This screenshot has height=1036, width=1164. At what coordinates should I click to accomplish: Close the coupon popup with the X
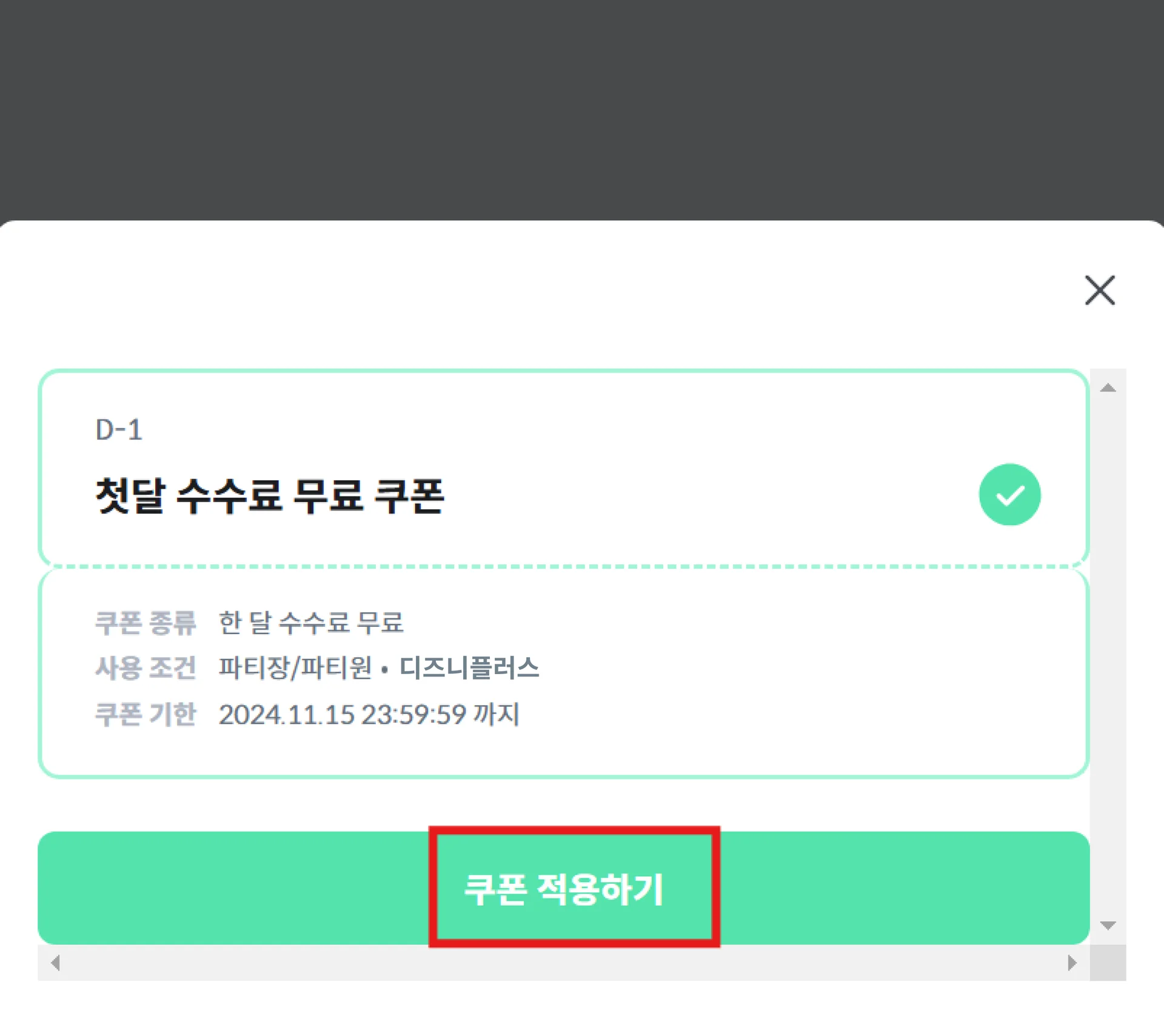point(1099,290)
